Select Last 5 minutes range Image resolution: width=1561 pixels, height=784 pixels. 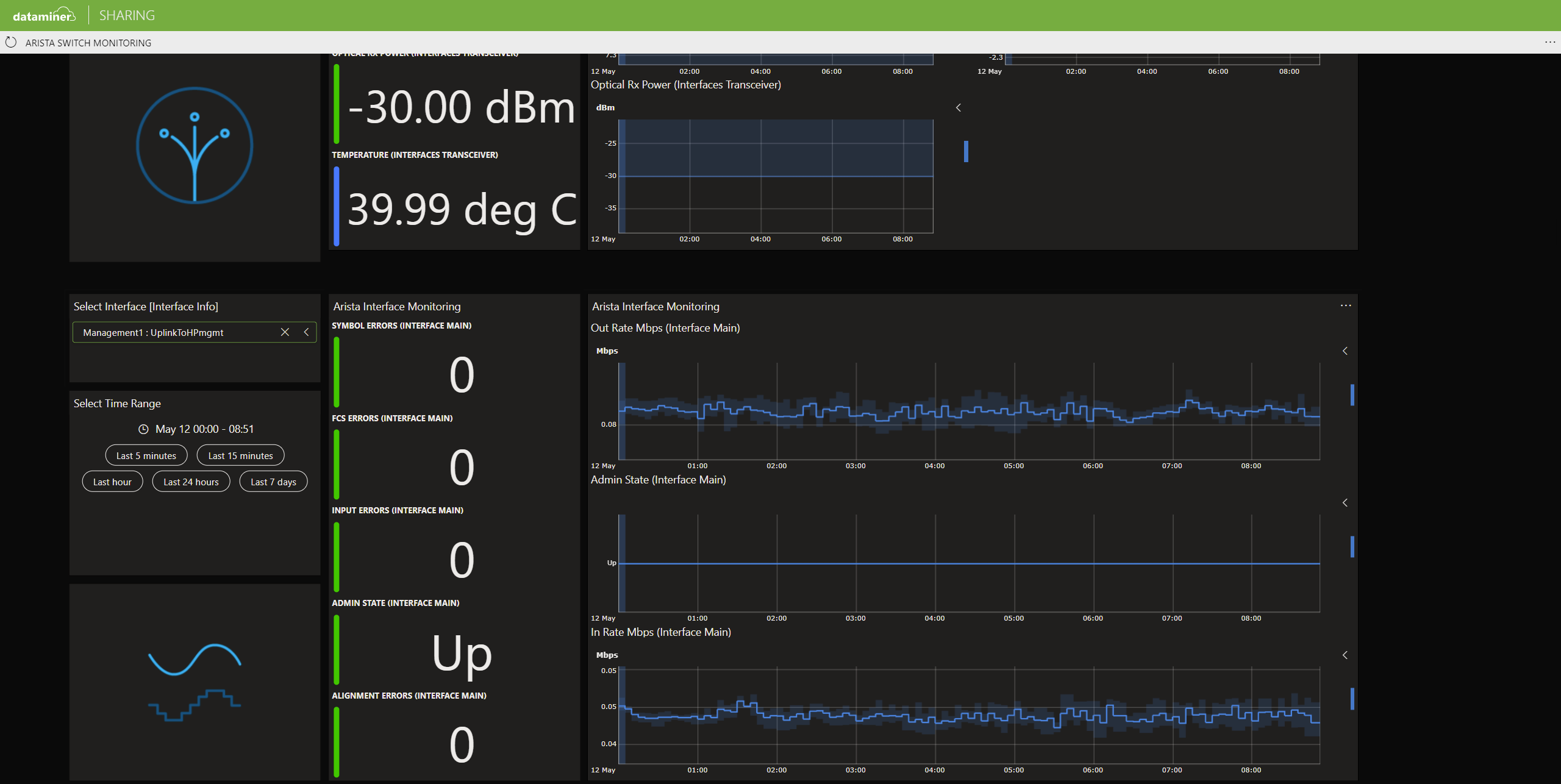click(x=146, y=455)
